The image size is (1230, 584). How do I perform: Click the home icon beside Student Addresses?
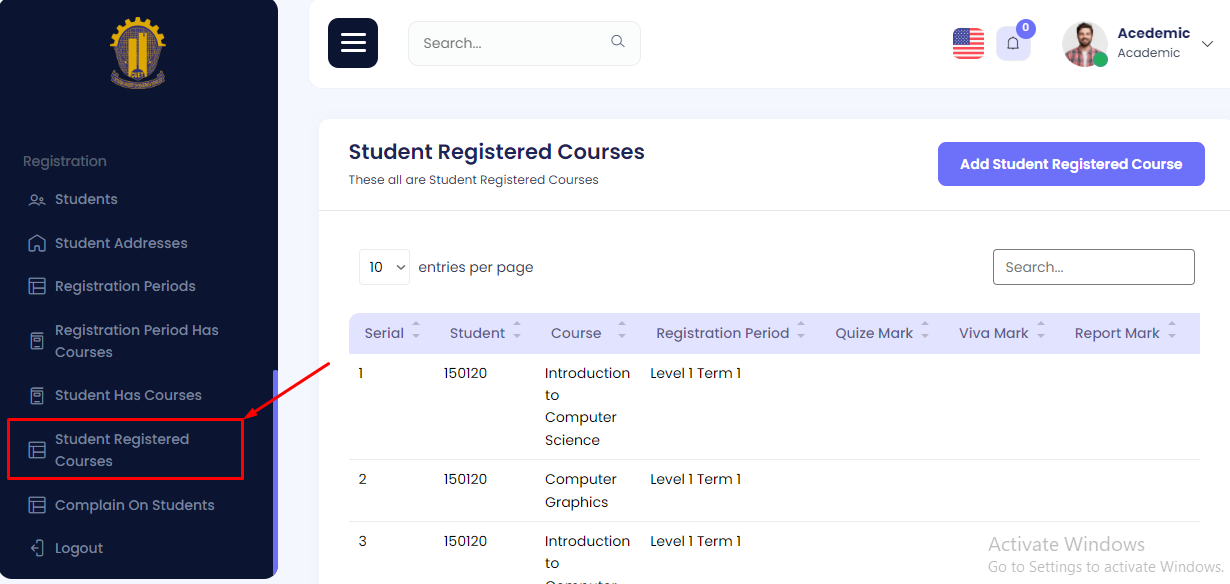(x=37, y=243)
